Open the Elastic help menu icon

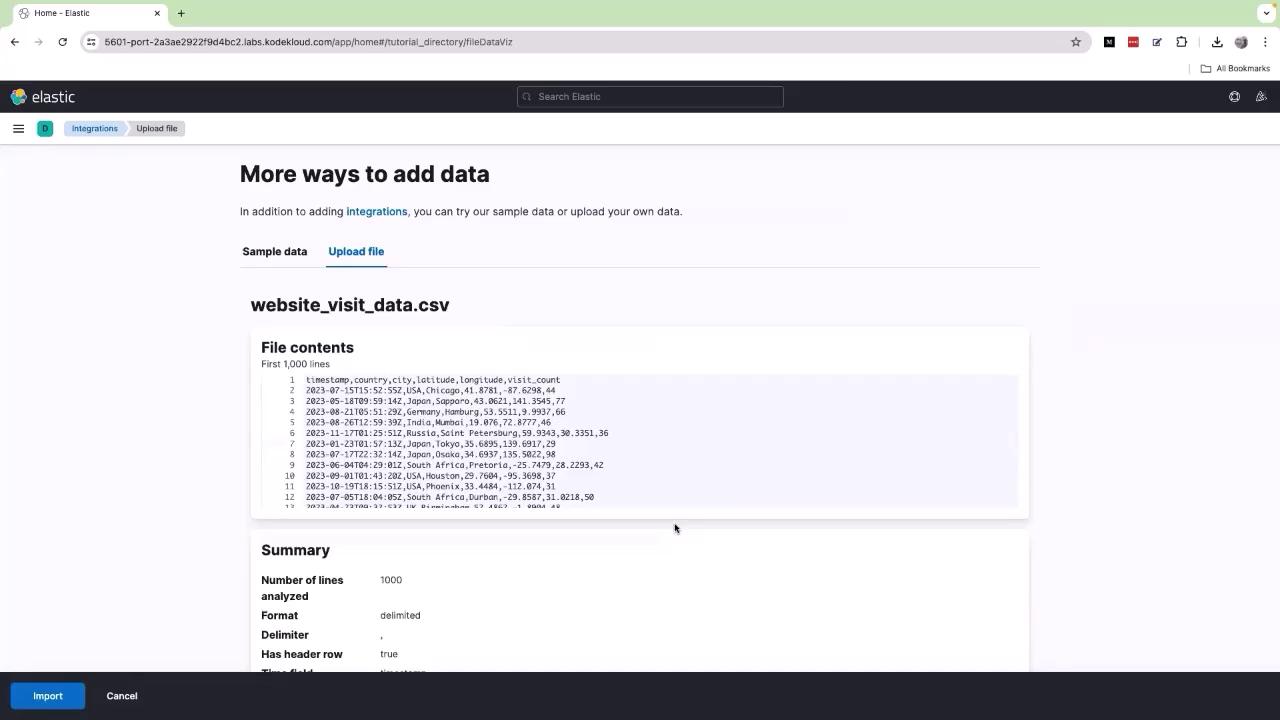tap(1234, 97)
